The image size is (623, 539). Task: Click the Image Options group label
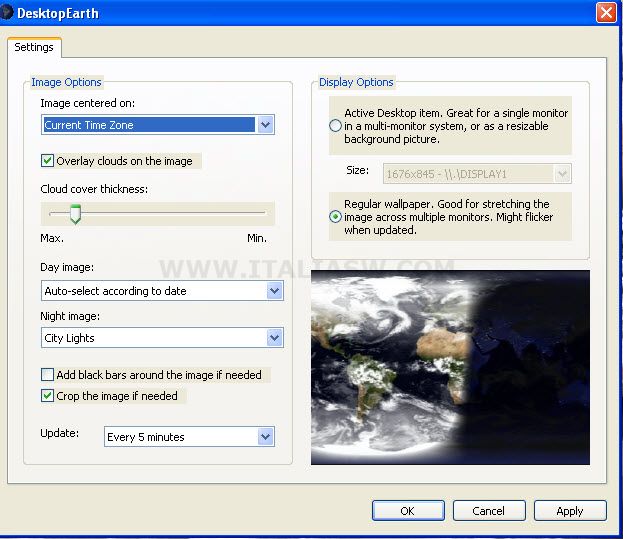66,82
